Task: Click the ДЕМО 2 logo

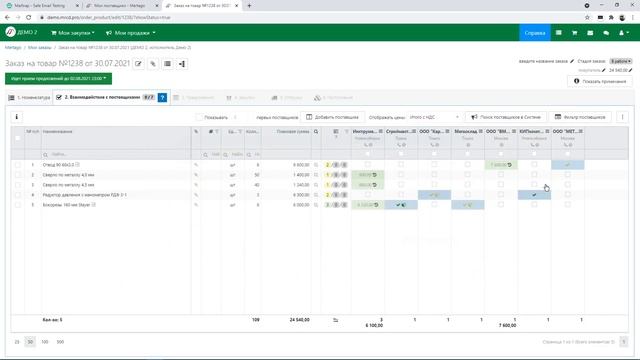Action: tap(21, 32)
